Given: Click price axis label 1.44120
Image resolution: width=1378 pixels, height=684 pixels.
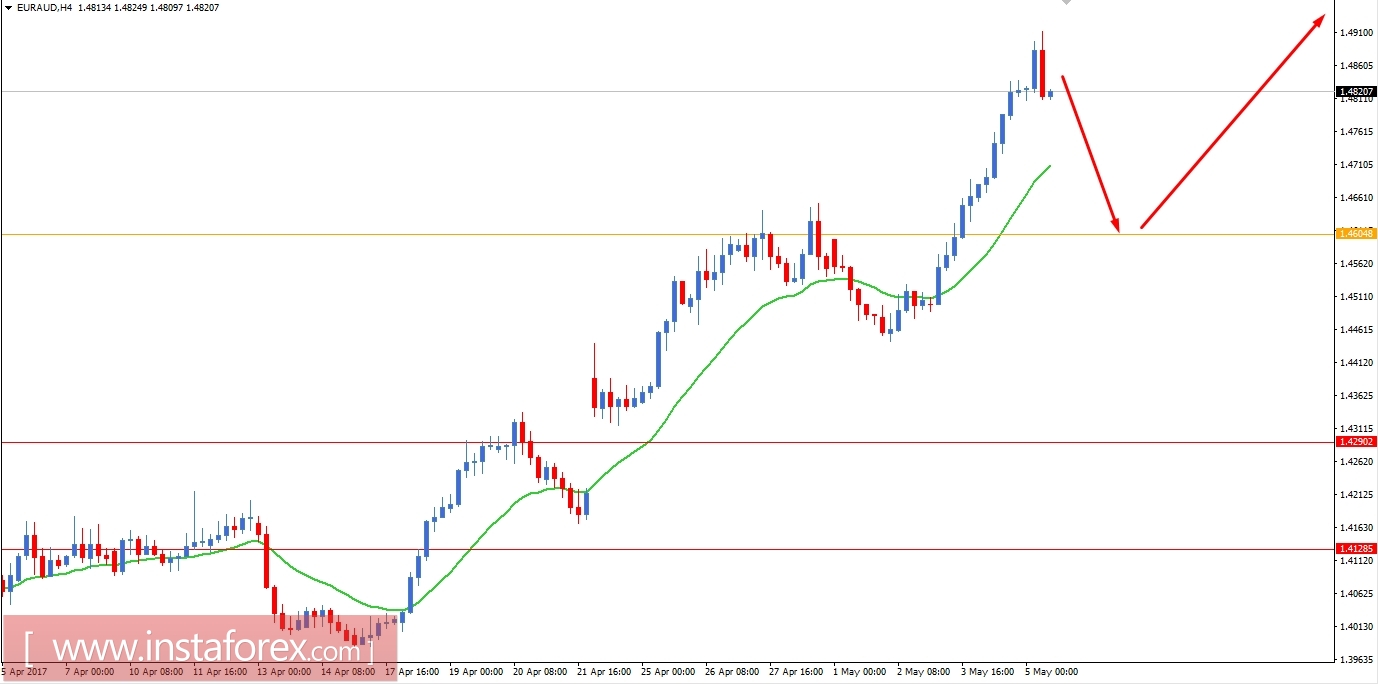Looking at the screenshot, I should pyautogui.click(x=1356, y=363).
